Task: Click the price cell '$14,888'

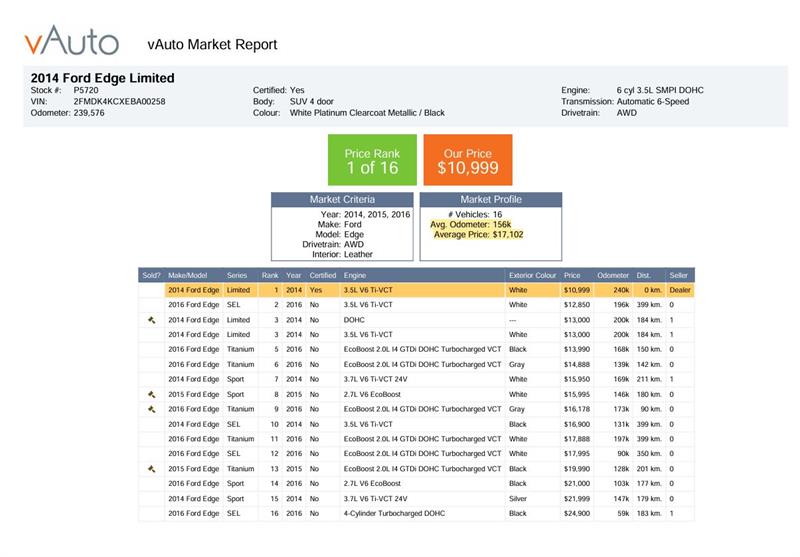Action: (x=577, y=365)
